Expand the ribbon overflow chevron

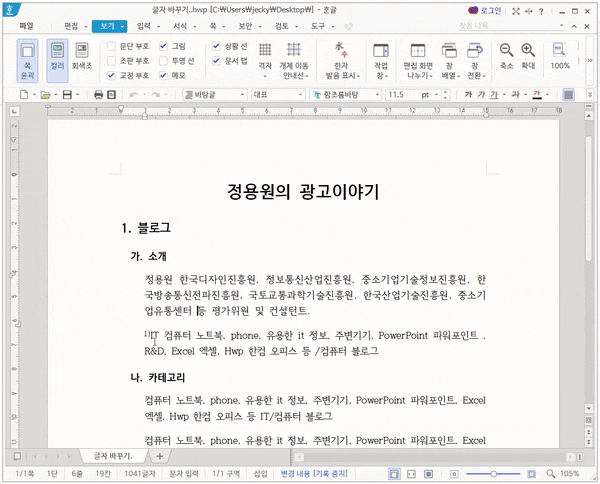pyautogui.click(x=589, y=60)
